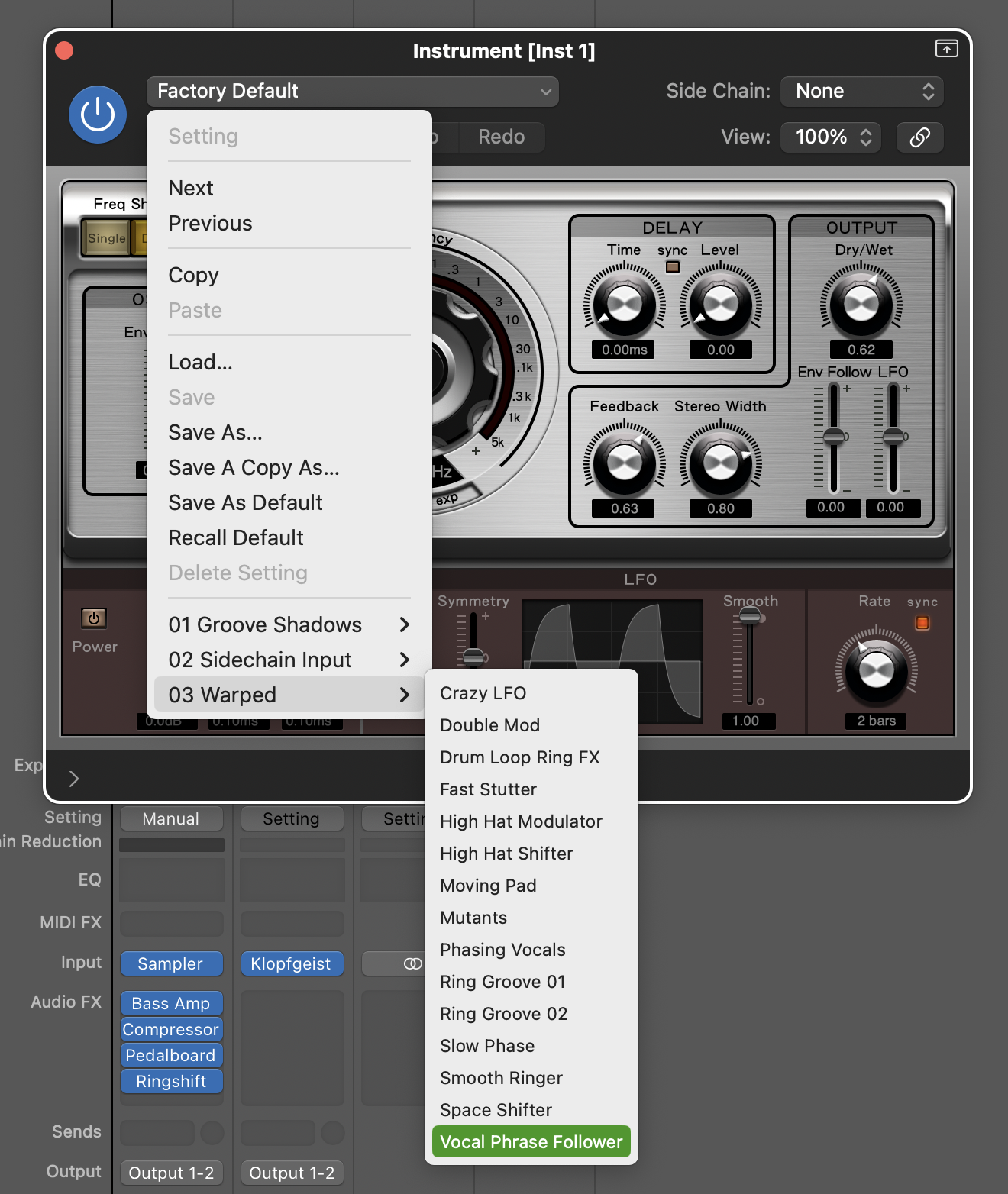Choose Save As... menu item
This screenshot has height=1194, width=1008.
coord(289,432)
